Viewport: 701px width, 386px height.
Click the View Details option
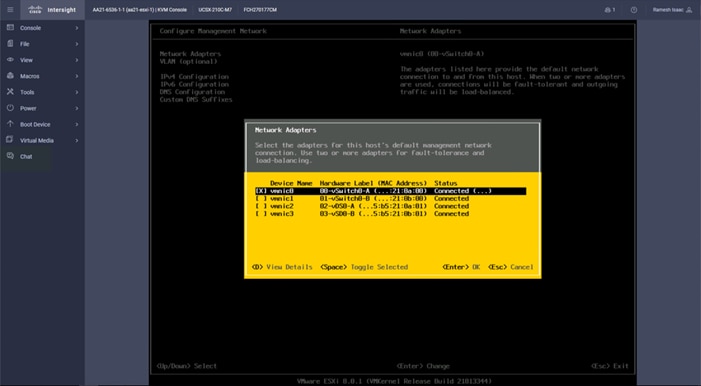[282, 267]
